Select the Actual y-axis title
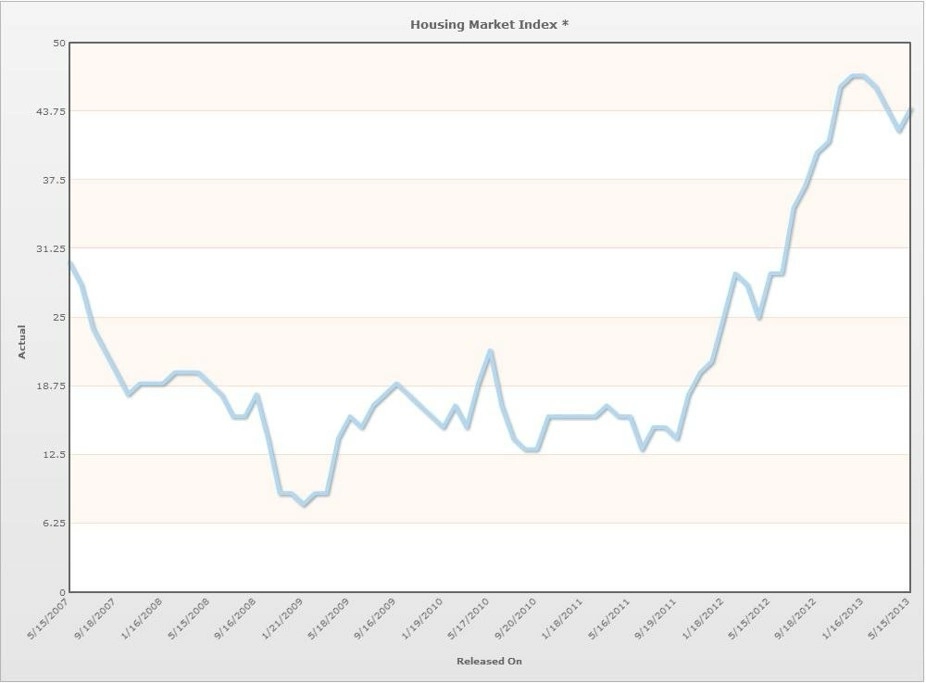Image resolution: width=926 pixels, height=683 pixels. coord(22,342)
